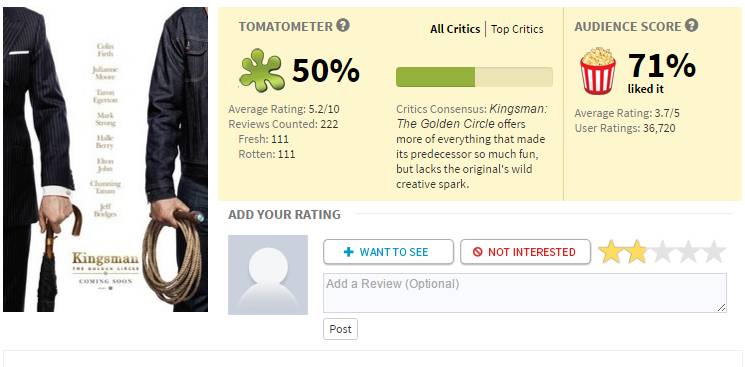Click the Add a Review text box
Screen dimensions: 745x367
525,293
